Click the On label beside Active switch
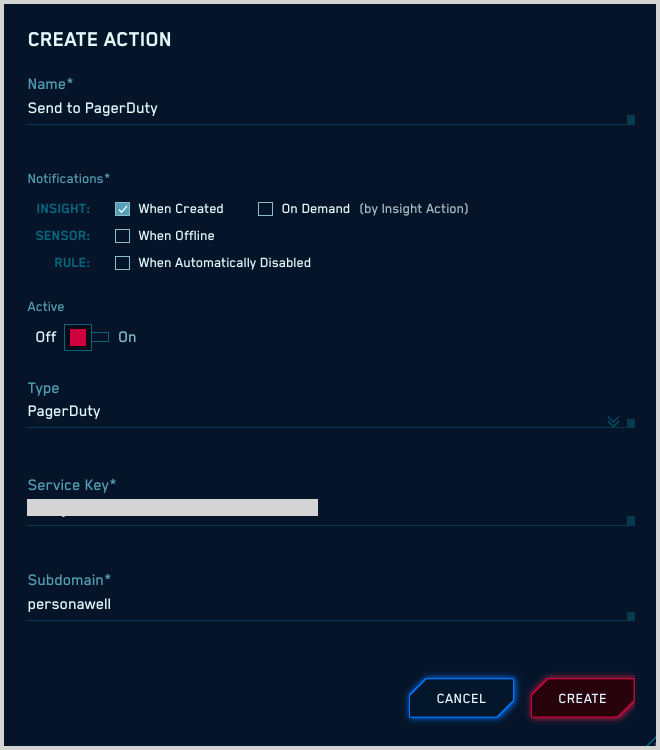This screenshot has width=660, height=750. pos(127,337)
